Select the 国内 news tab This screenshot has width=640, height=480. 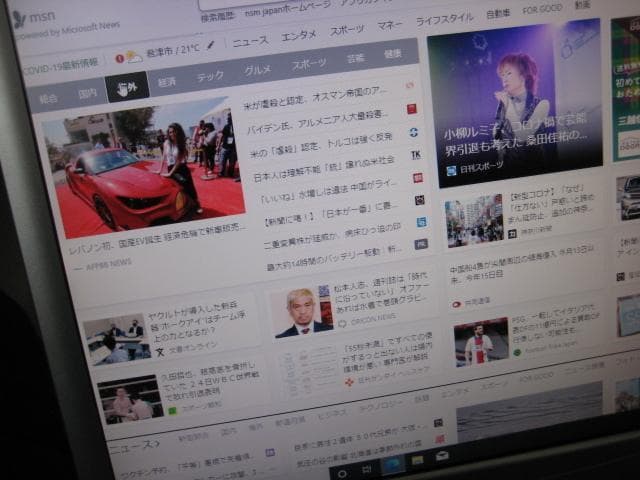pos(88,94)
